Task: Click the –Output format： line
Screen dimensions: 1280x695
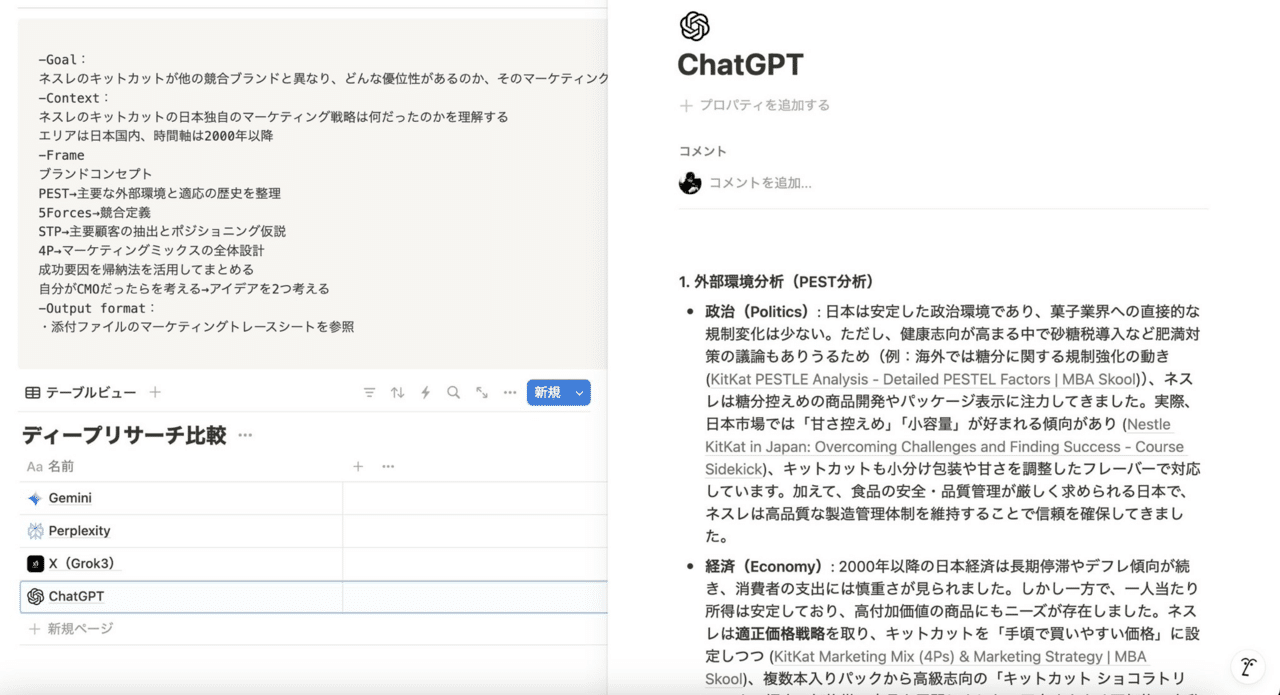Action: tap(98, 308)
